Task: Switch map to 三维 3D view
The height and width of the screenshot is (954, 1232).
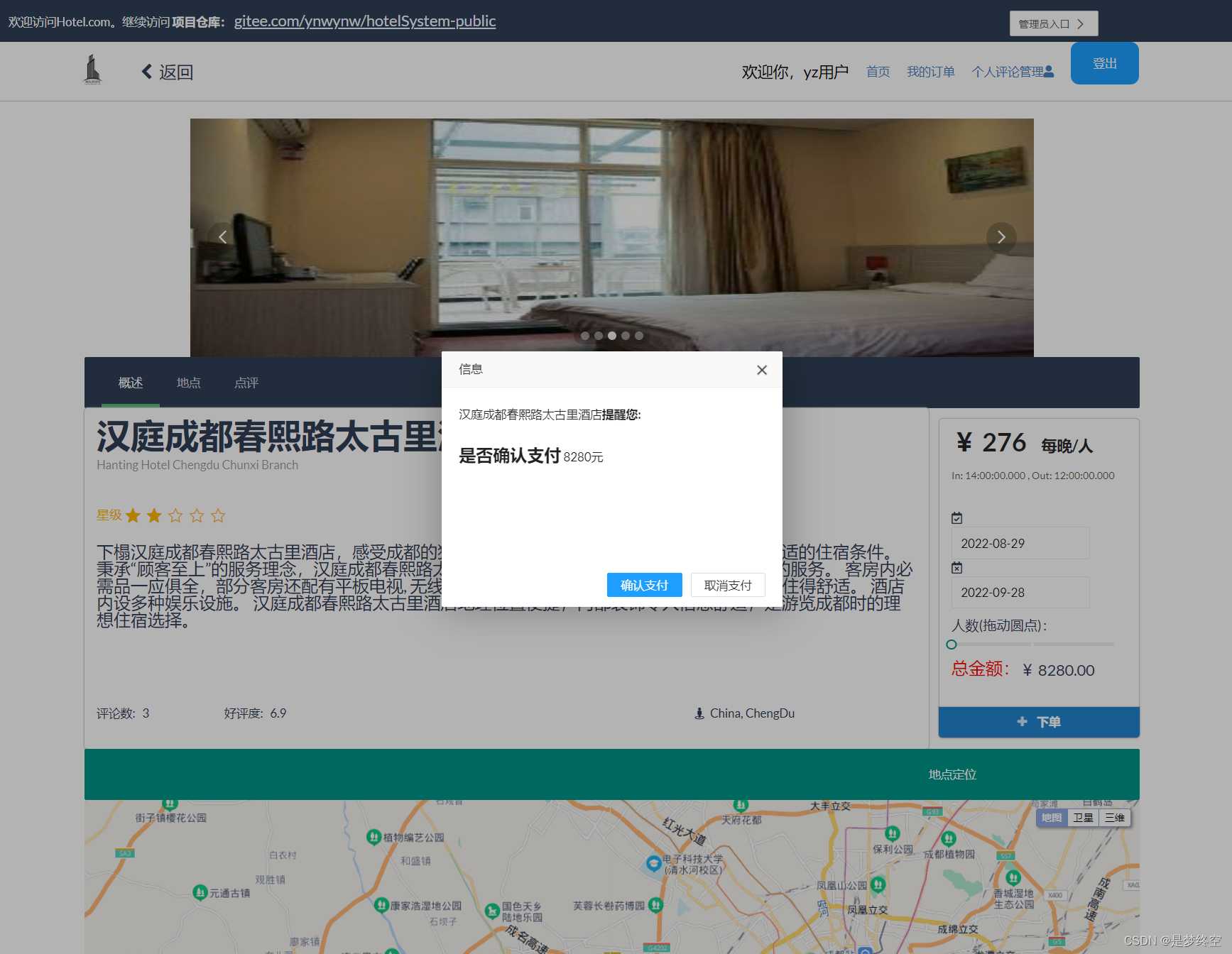Action: [1114, 818]
